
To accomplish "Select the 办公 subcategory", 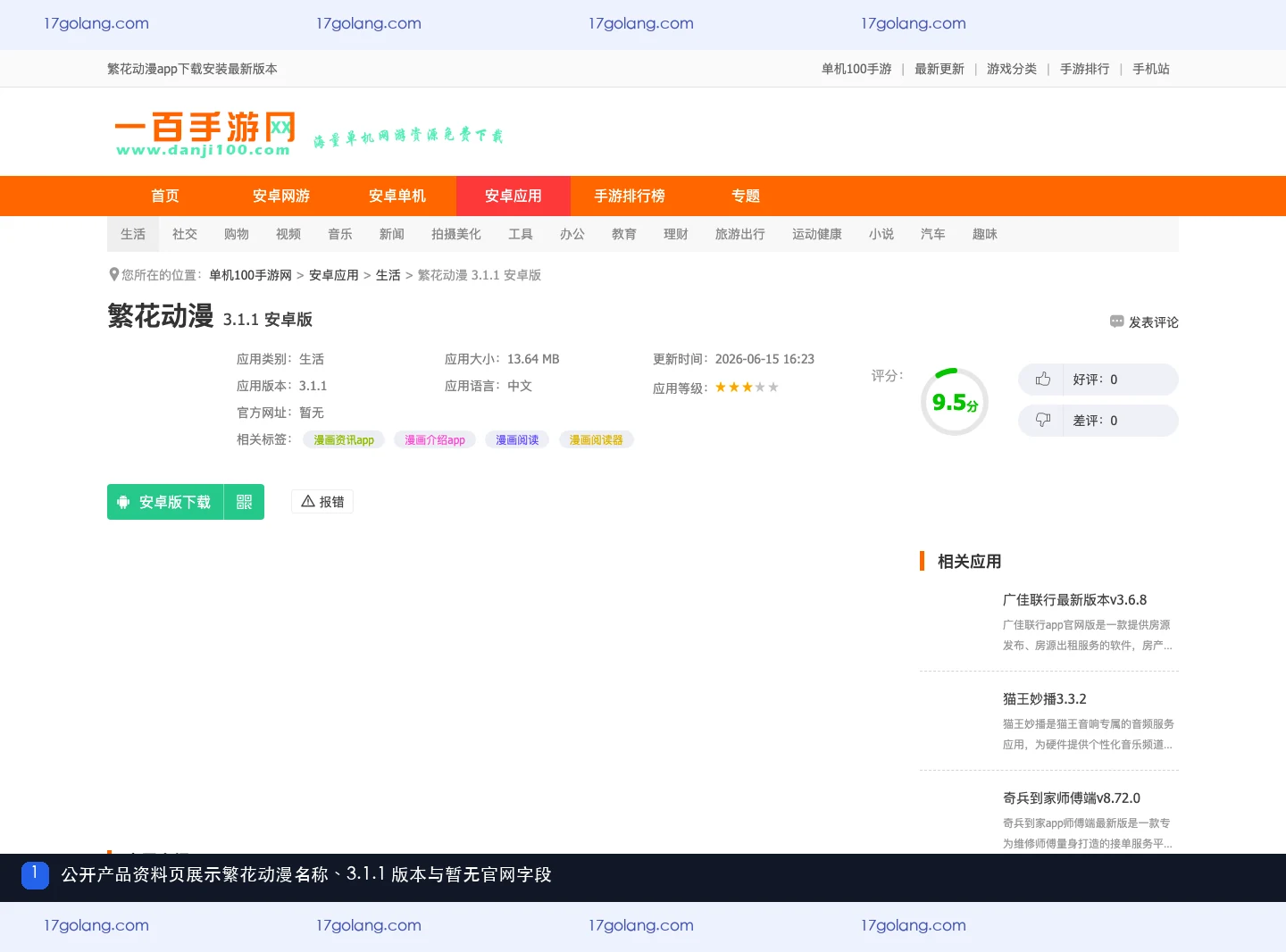I will (572, 234).
